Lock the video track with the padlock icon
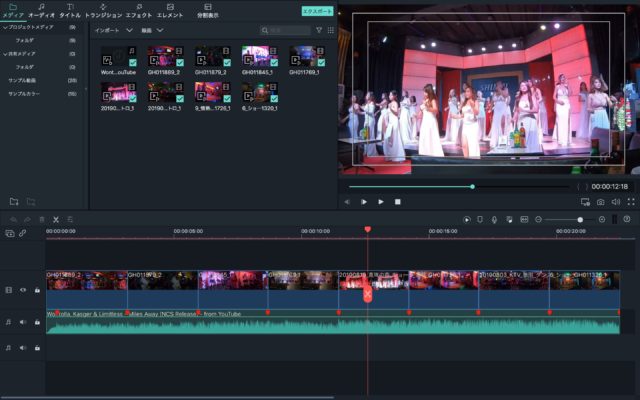 pyautogui.click(x=37, y=290)
